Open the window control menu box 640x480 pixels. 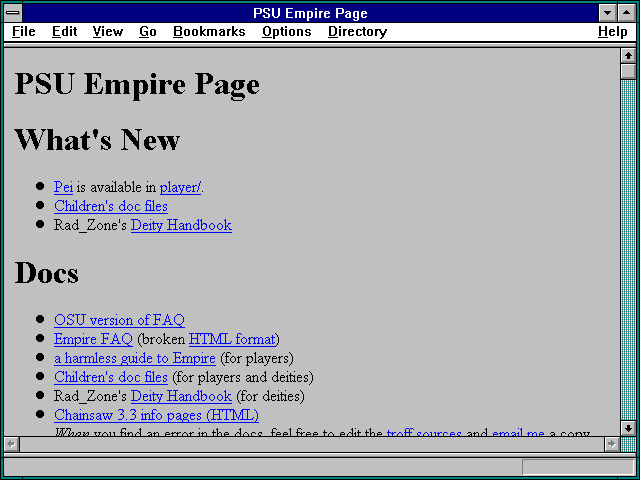click(13, 13)
